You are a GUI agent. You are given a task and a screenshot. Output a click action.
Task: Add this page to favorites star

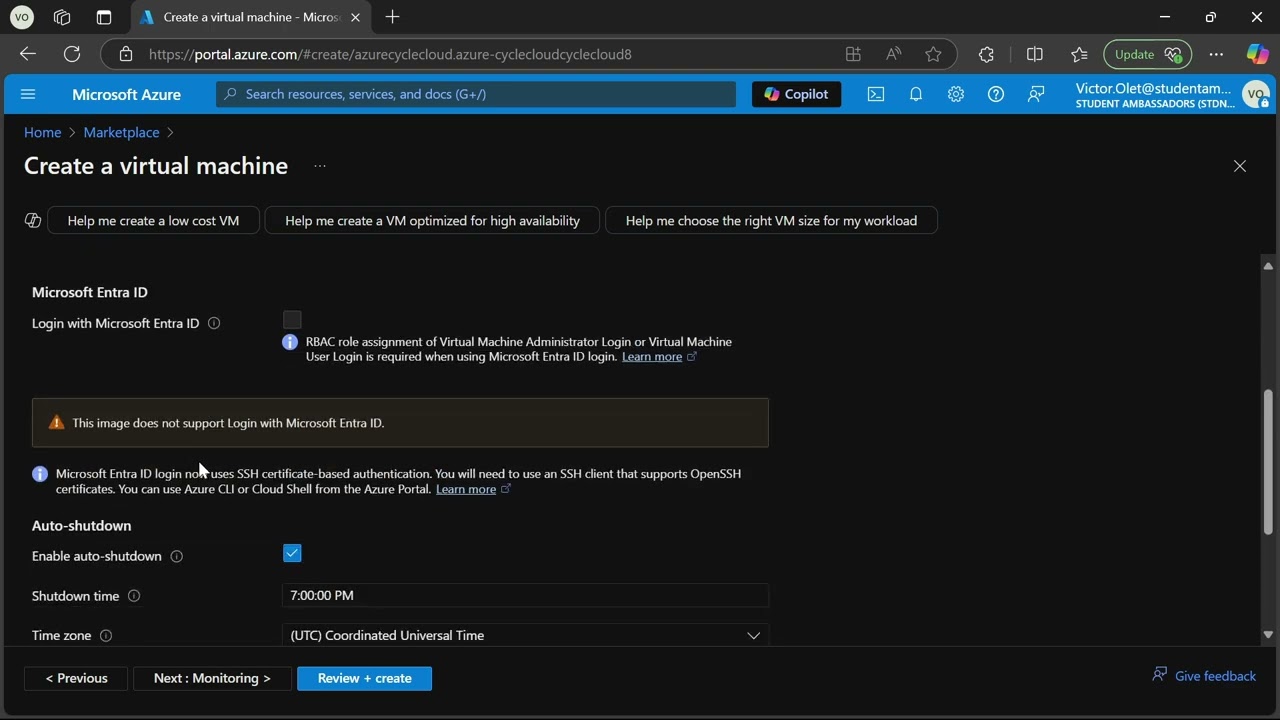coord(933,54)
